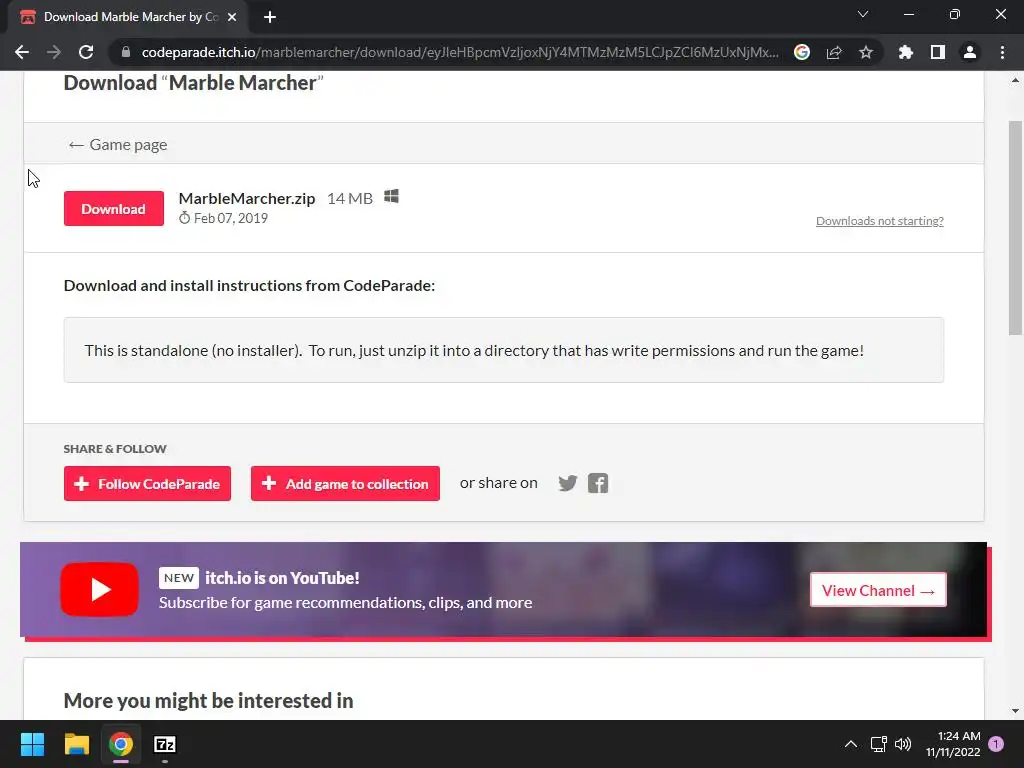Open File Explorer from taskbar
This screenshot has width=1024, height=768.
pyautogui.click(x=76, y=744)
